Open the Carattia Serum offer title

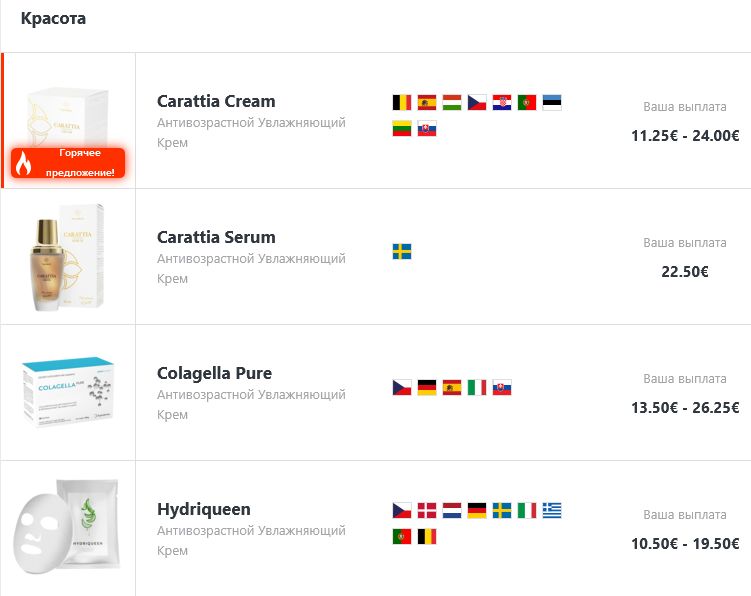pyautogui.click(x=216, y=237)
